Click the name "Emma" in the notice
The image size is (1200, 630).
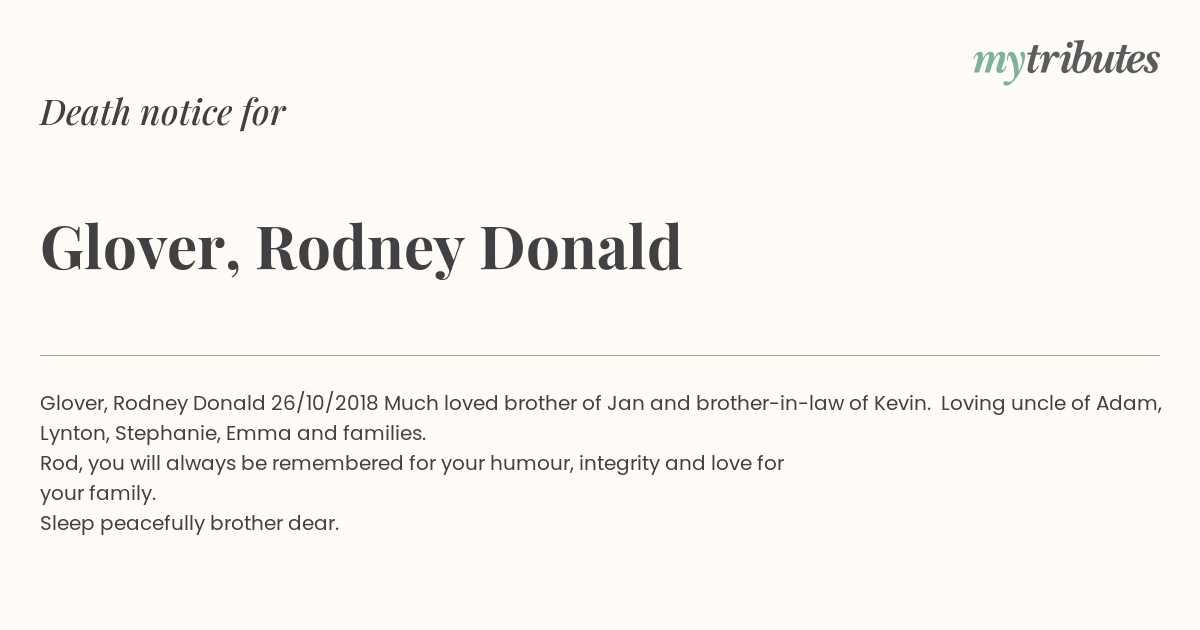[x=258, y=434]
